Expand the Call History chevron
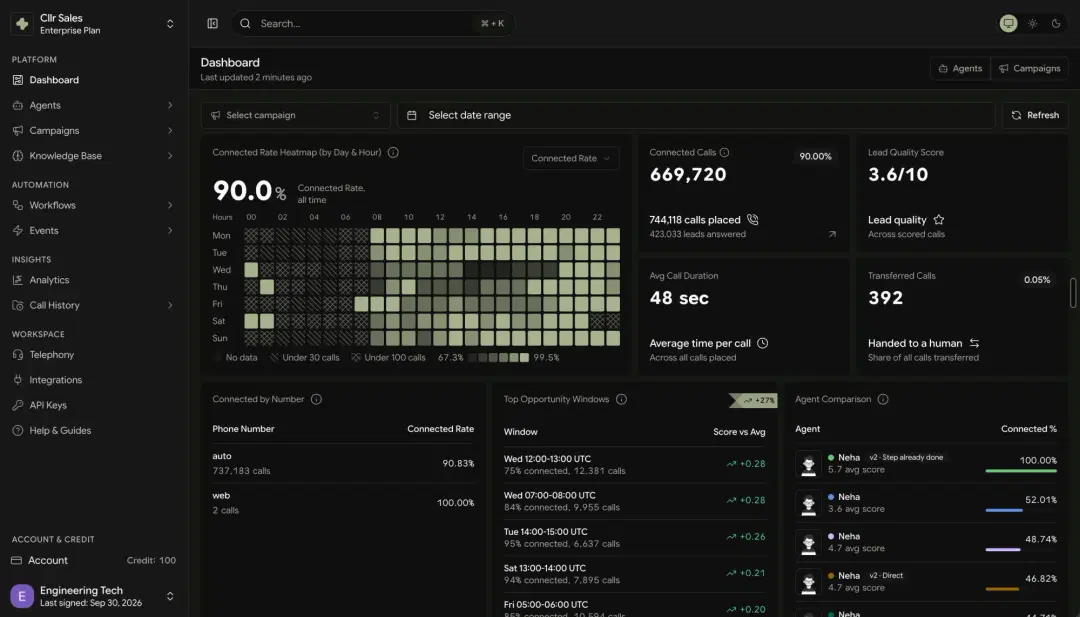The image size is (1080, 617). (x=169, y=305)
